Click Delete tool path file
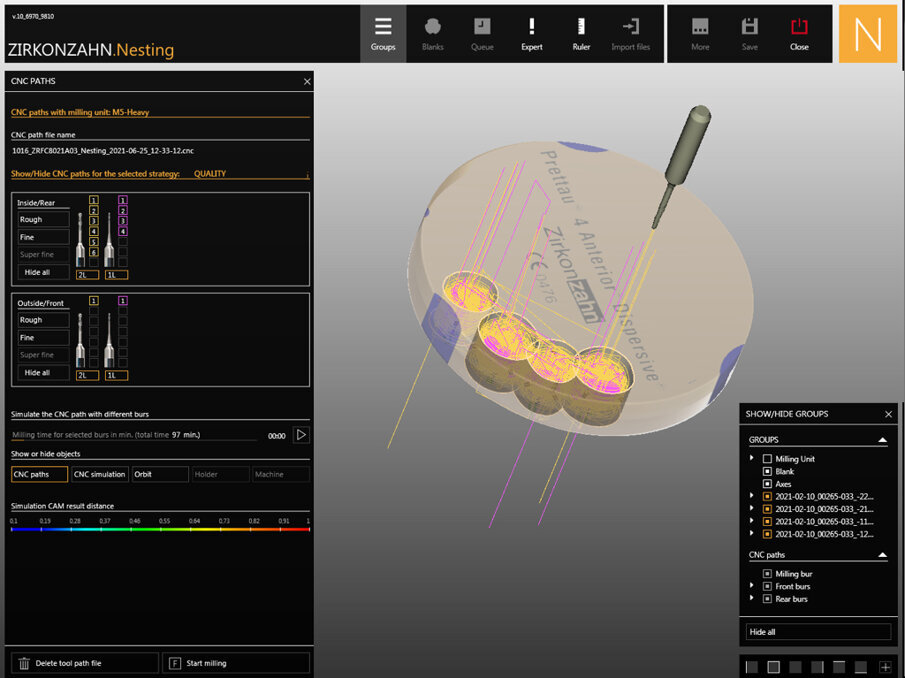Viewport: 905px width, 678px height. [x=85, y=662]
